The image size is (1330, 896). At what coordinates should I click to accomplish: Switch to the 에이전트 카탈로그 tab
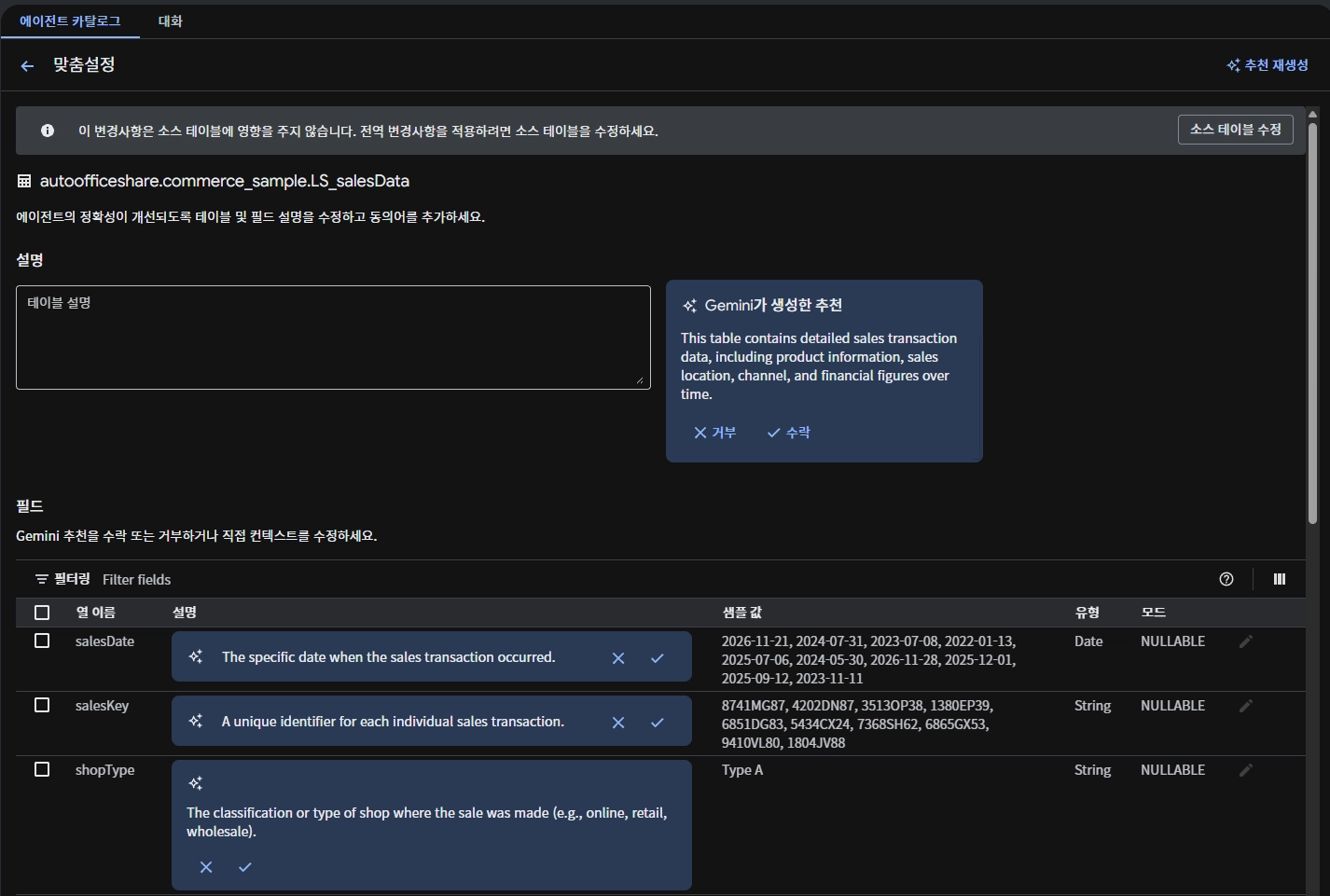click(x=70, y=21)
